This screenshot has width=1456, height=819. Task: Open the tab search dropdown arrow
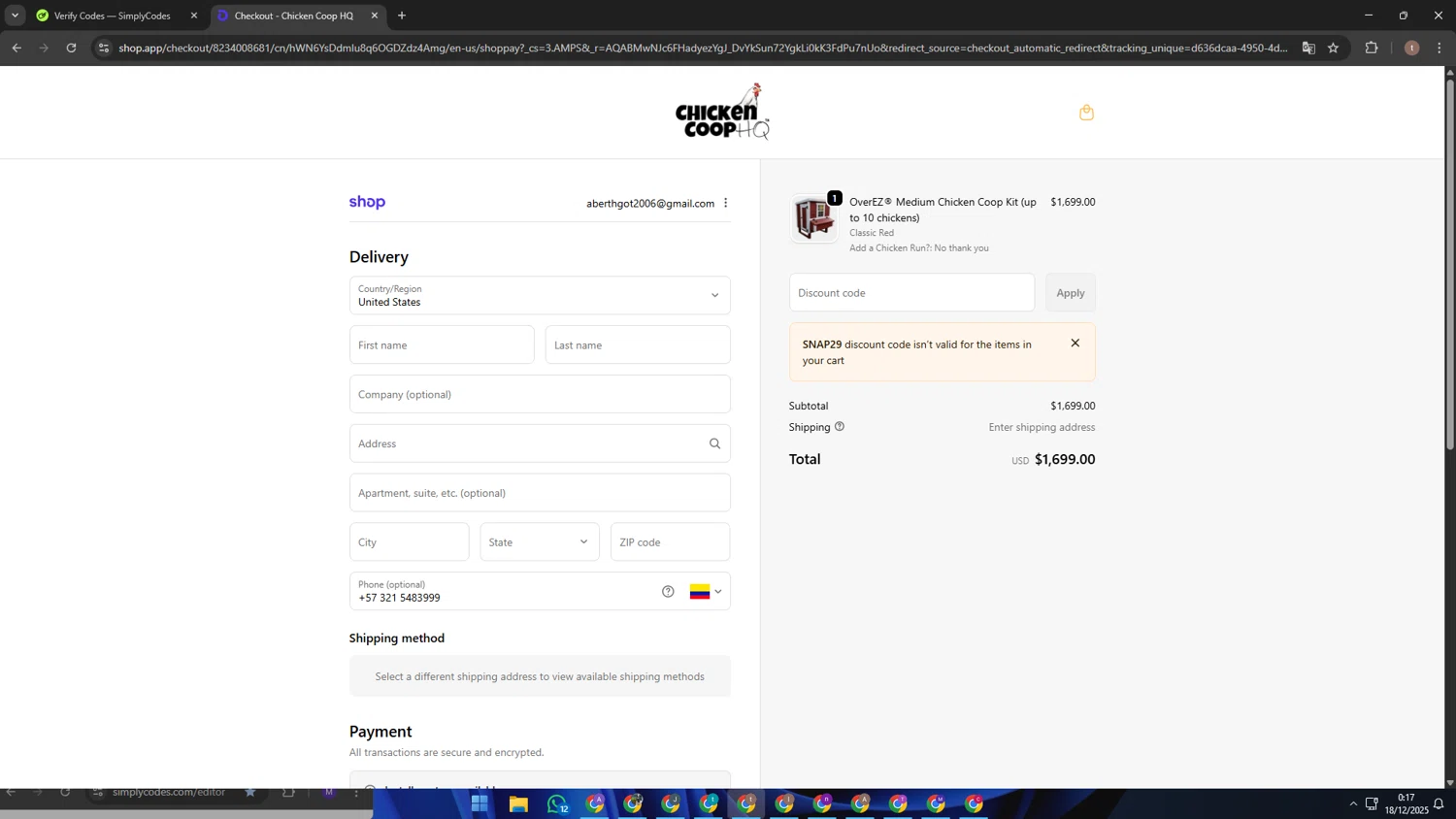pyautogui.click(x=15, y=16)
